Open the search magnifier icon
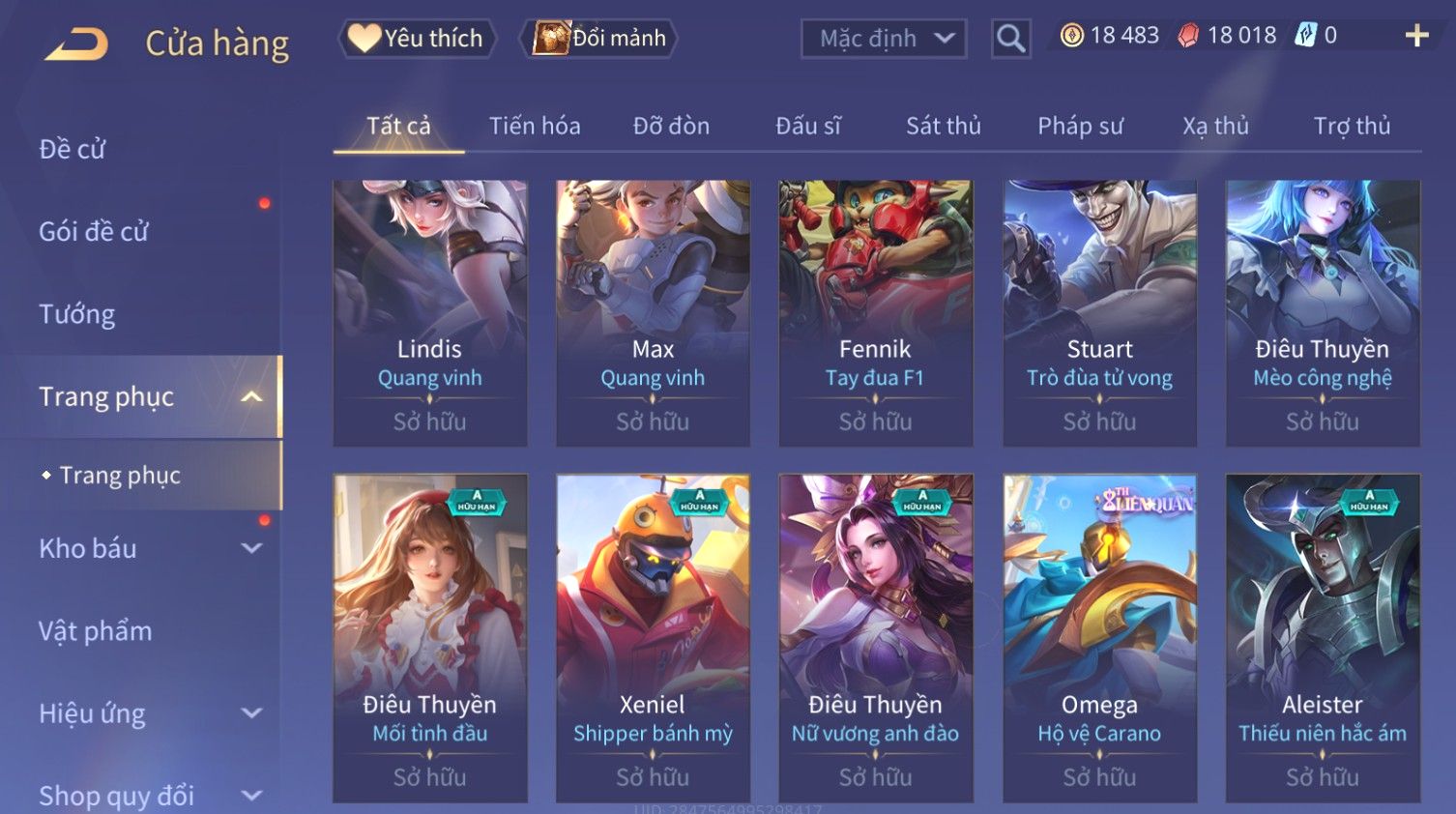This screenshot has width=1456, height=814. tap(1010, 39)
